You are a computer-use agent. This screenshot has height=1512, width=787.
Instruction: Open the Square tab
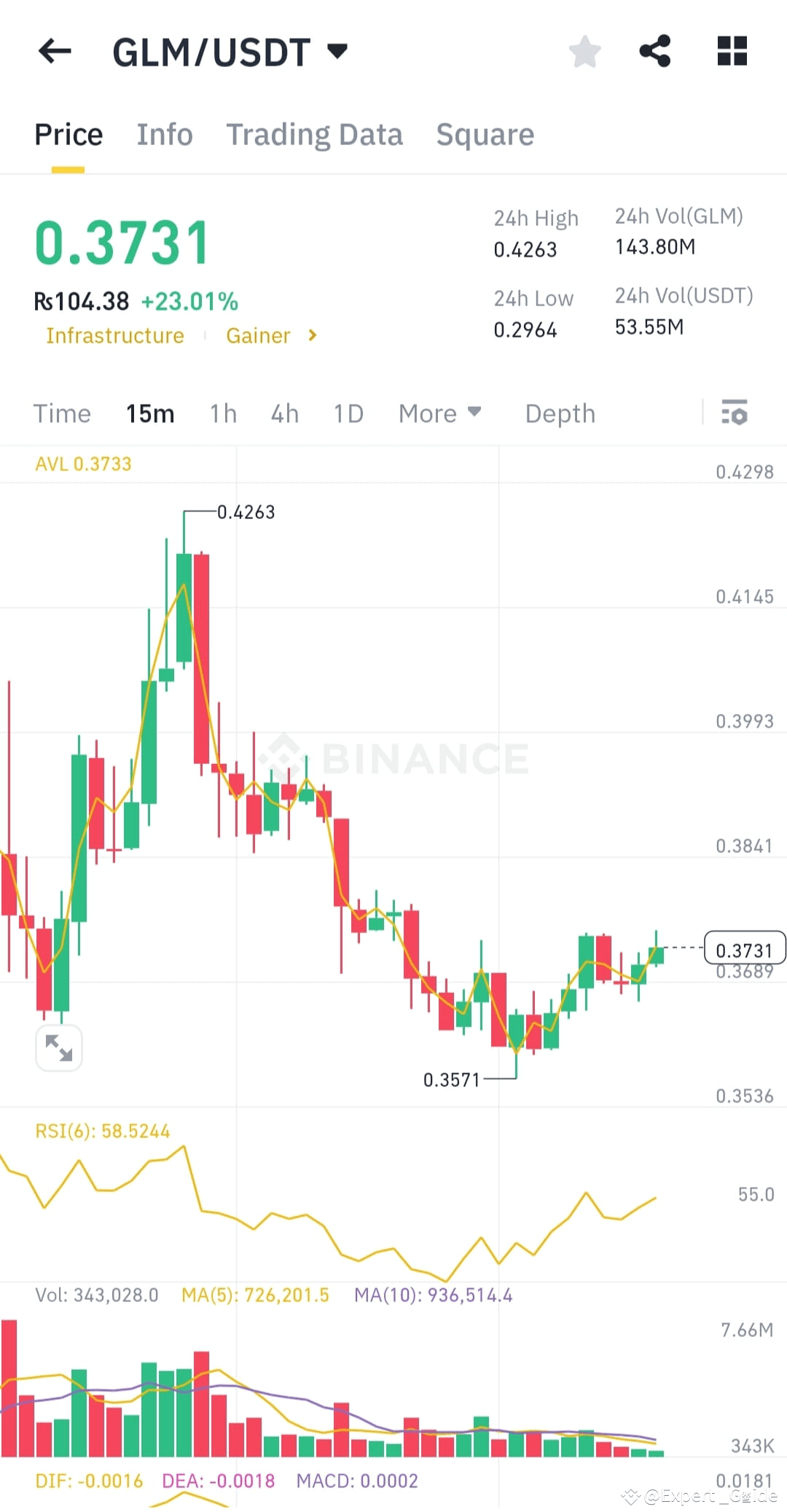tap(485, 134)
